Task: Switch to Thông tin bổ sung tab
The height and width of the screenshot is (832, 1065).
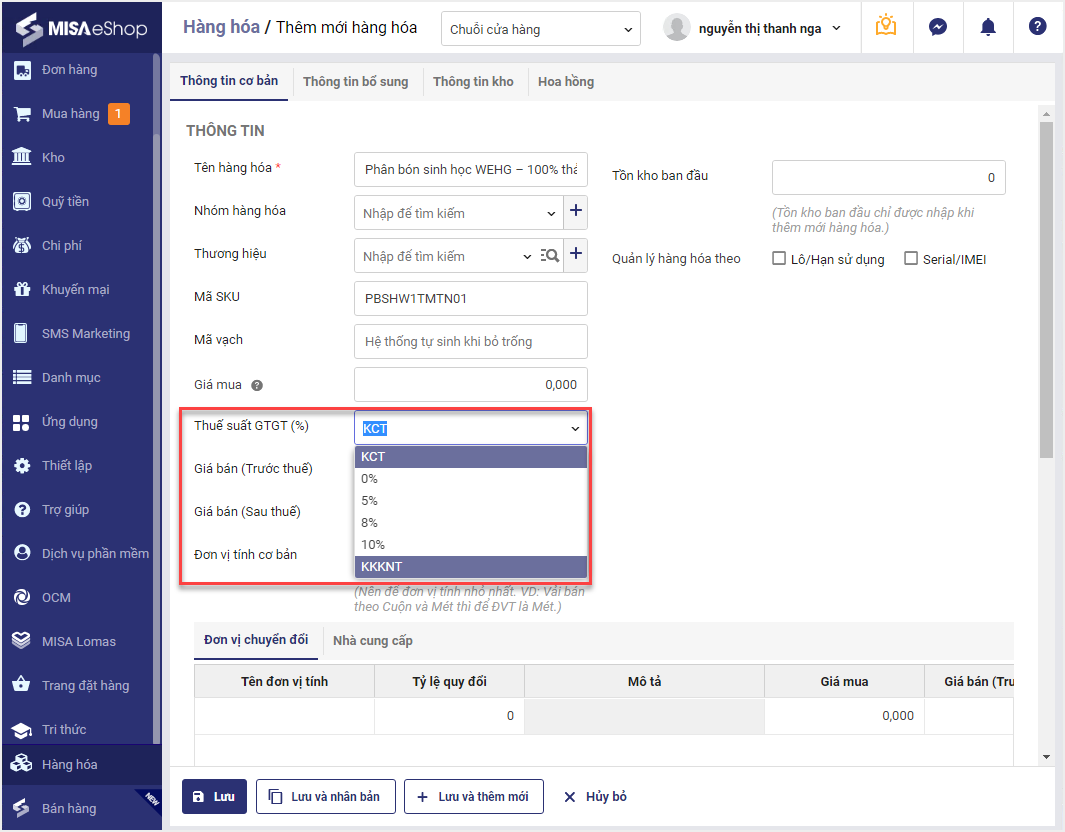Action: click(355, 82)
